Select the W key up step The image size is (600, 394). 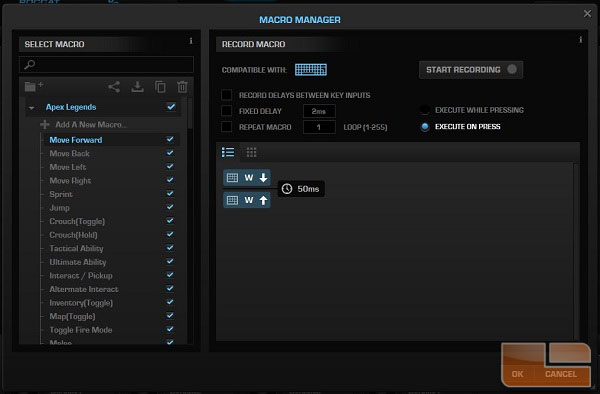point(247,200)
